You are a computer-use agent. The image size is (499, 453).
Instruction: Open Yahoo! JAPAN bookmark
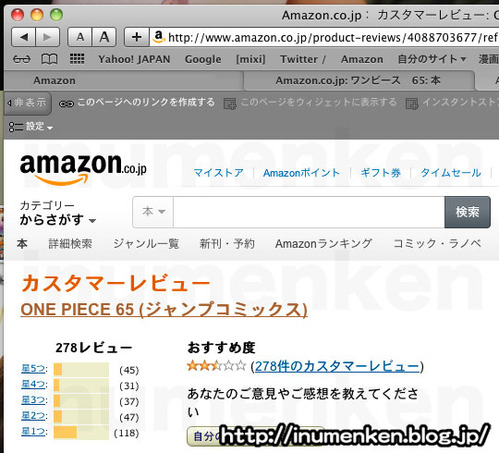(134, 59)
